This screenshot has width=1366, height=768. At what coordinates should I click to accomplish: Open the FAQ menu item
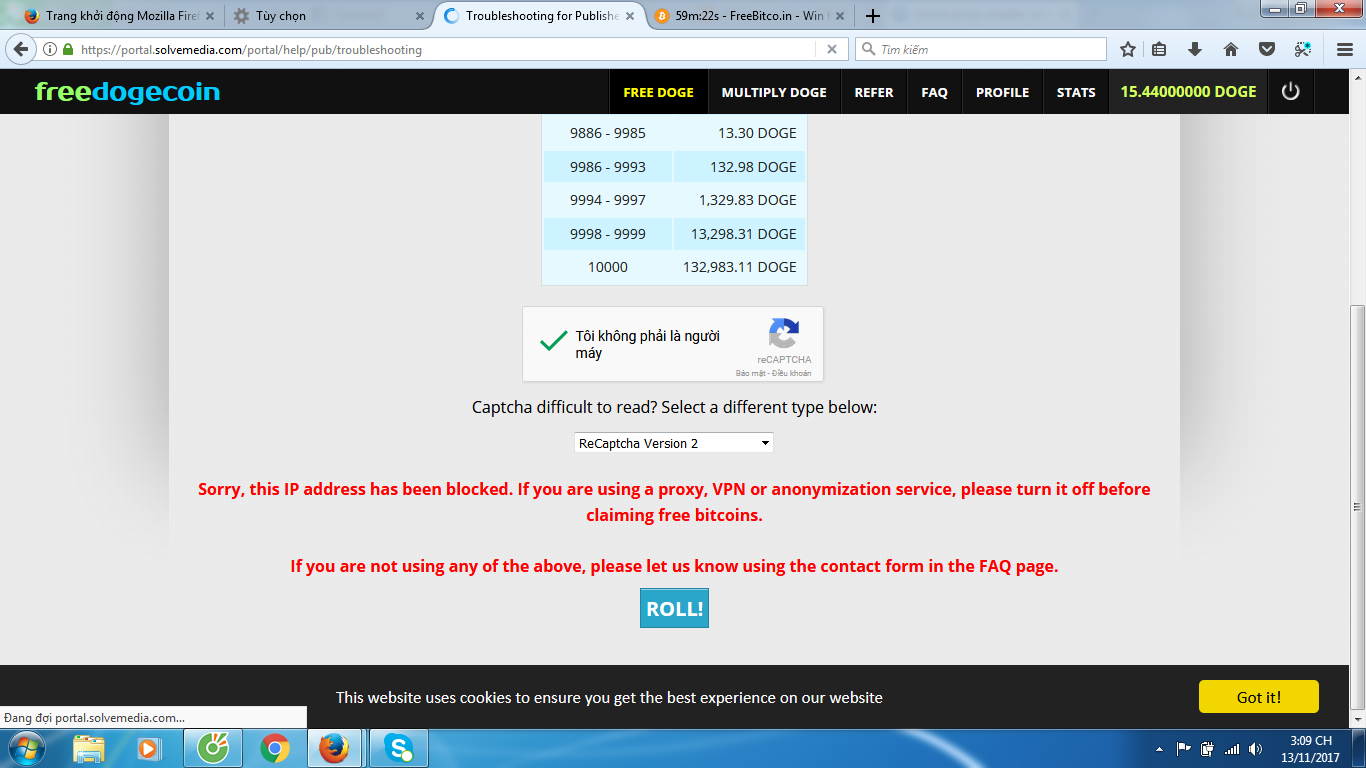934,92
